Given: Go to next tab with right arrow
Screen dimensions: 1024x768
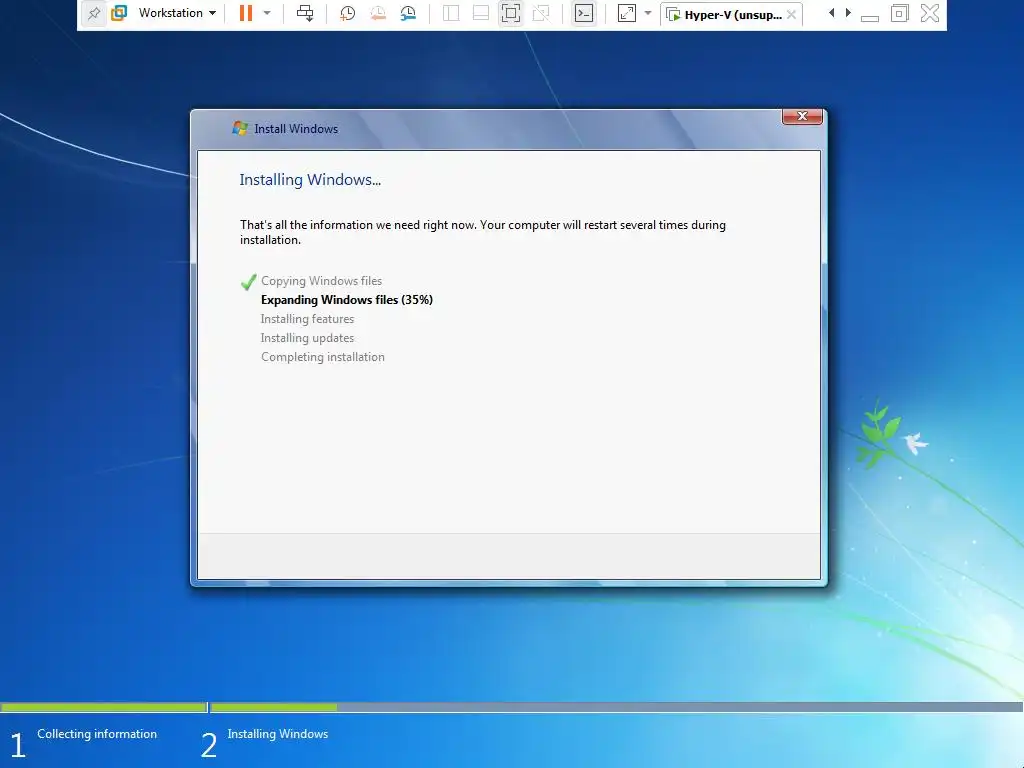Looking at the screenshot, I should [848, 12].
